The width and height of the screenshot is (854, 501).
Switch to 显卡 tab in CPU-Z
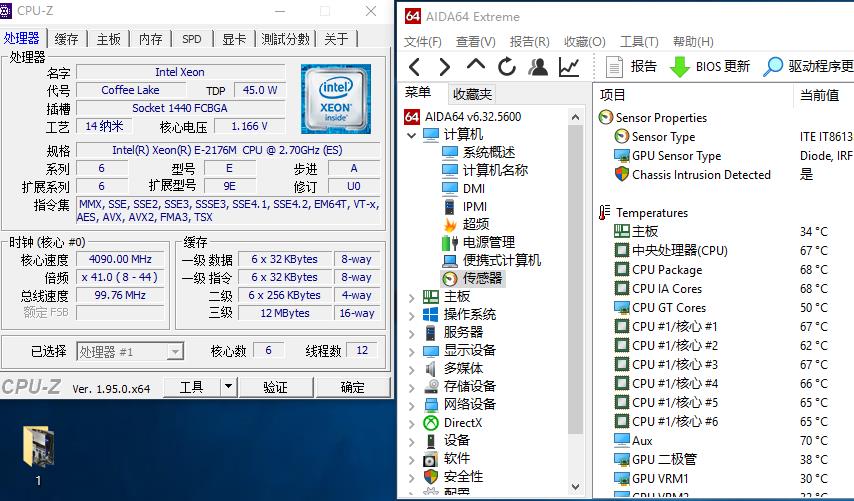[x=234, y=39]
